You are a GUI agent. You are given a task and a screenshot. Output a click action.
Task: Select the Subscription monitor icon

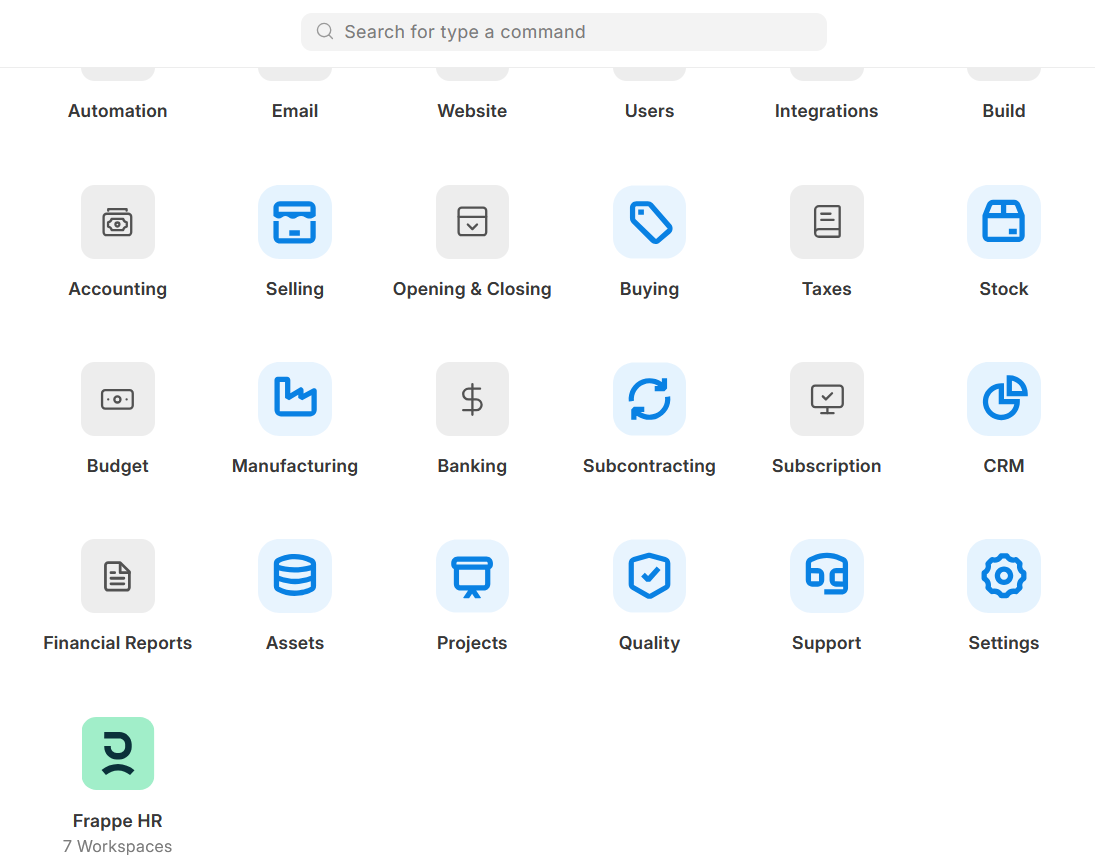(826, 399)
